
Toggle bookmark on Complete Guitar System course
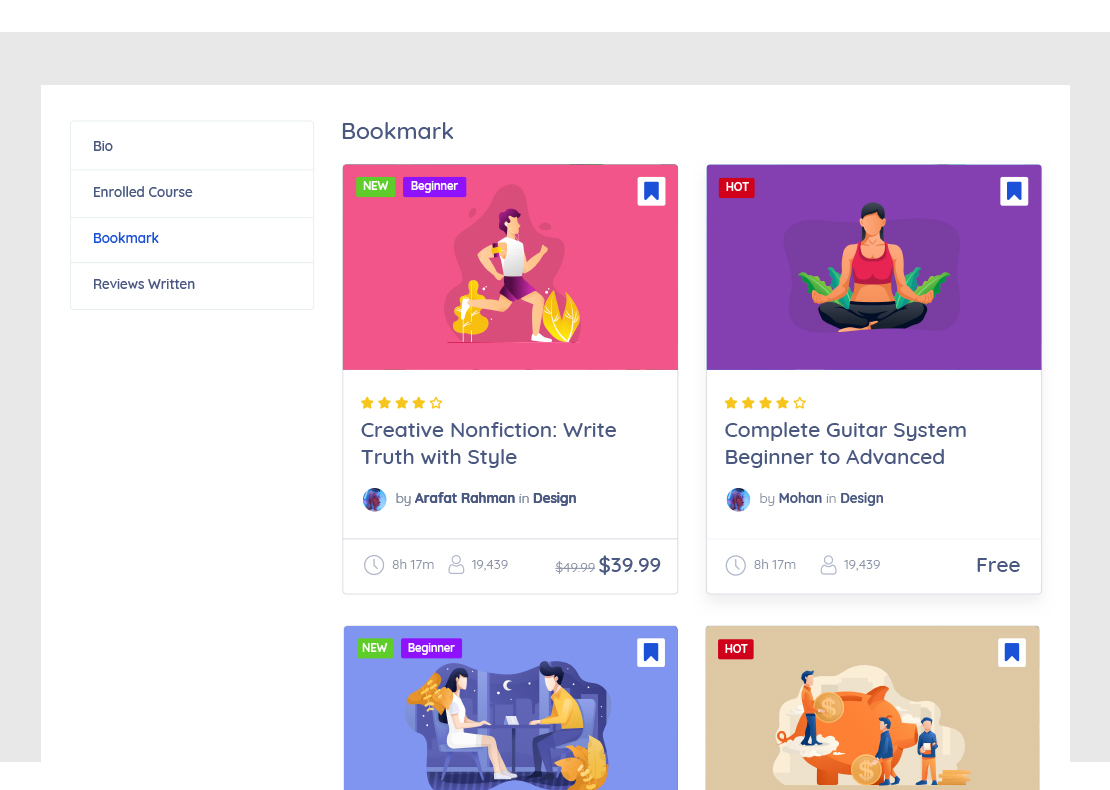point(1014,191)
